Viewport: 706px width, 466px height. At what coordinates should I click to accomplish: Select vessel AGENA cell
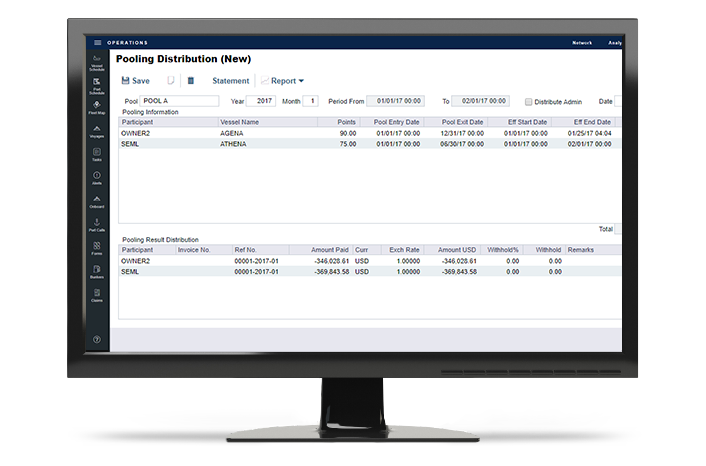(231, 133)
